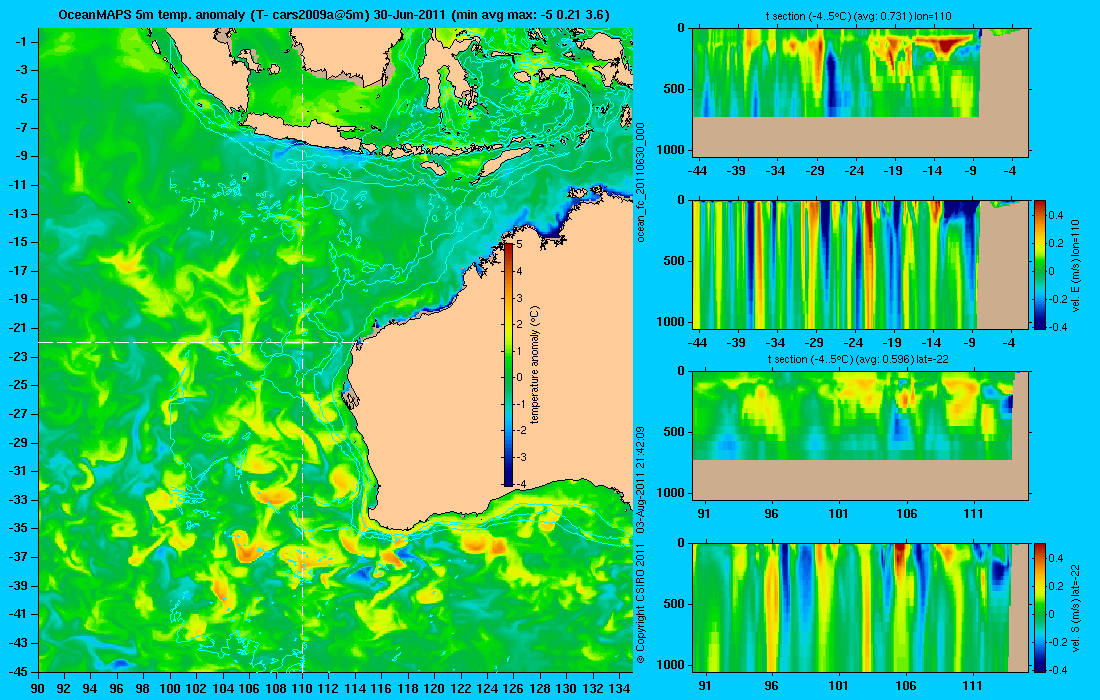Click the horizontal dashed line at latitude -22
This screenshot has height=700, width=1100.
199,342
